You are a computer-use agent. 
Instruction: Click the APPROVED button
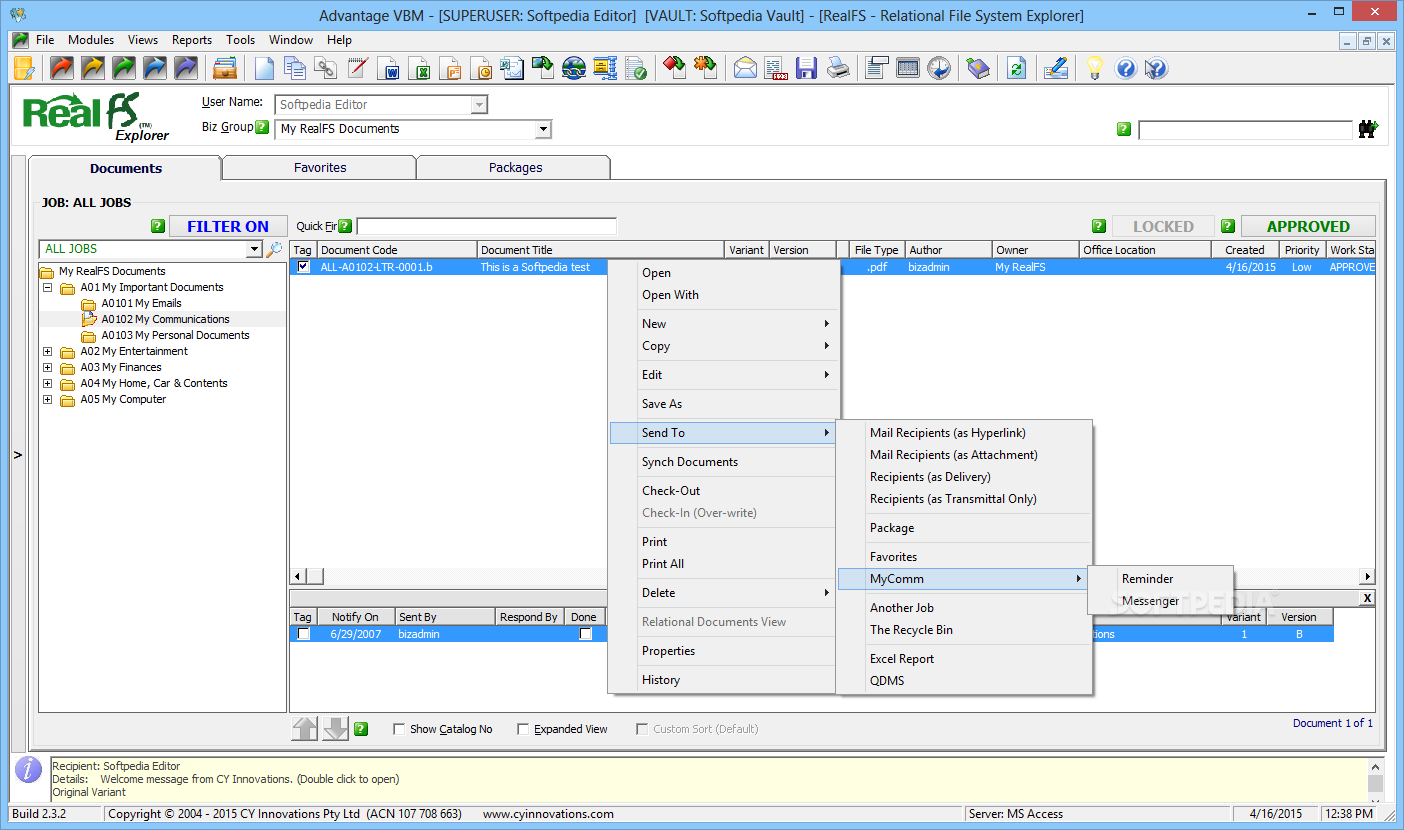pyautogui.click(x=1308, y=226)
